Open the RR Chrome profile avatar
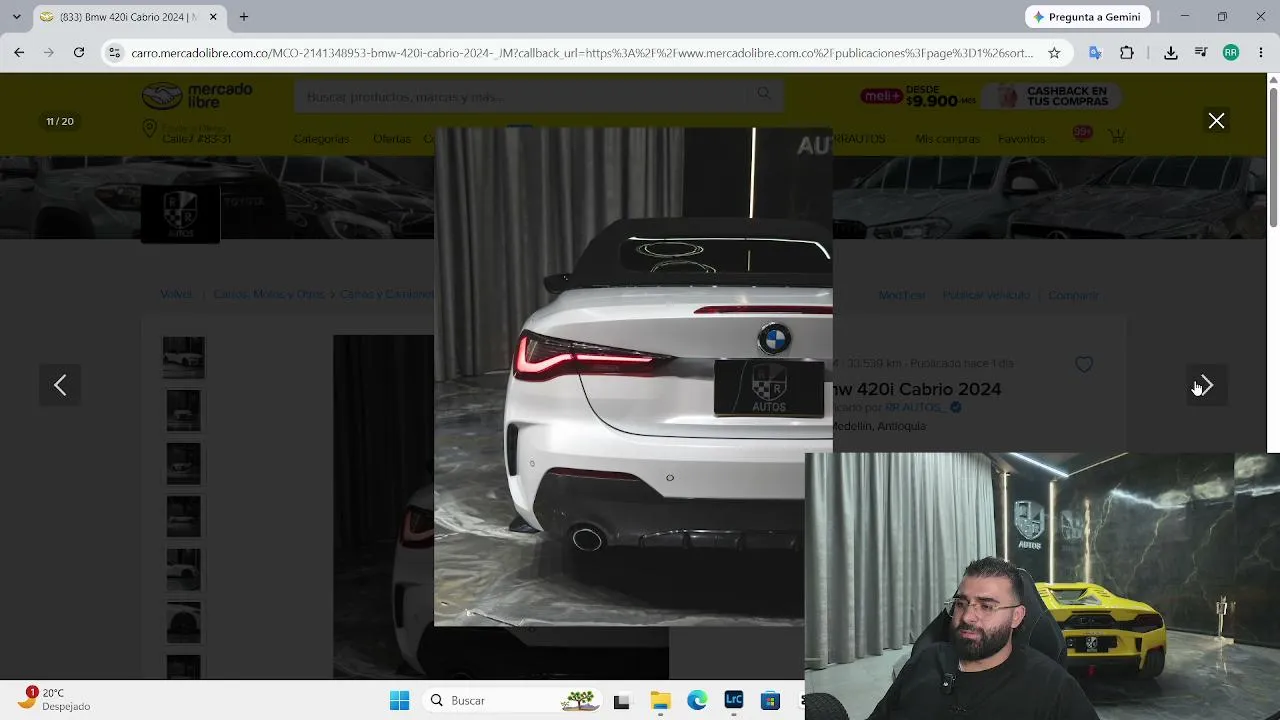The image size is (1280, 720). 1231,53
